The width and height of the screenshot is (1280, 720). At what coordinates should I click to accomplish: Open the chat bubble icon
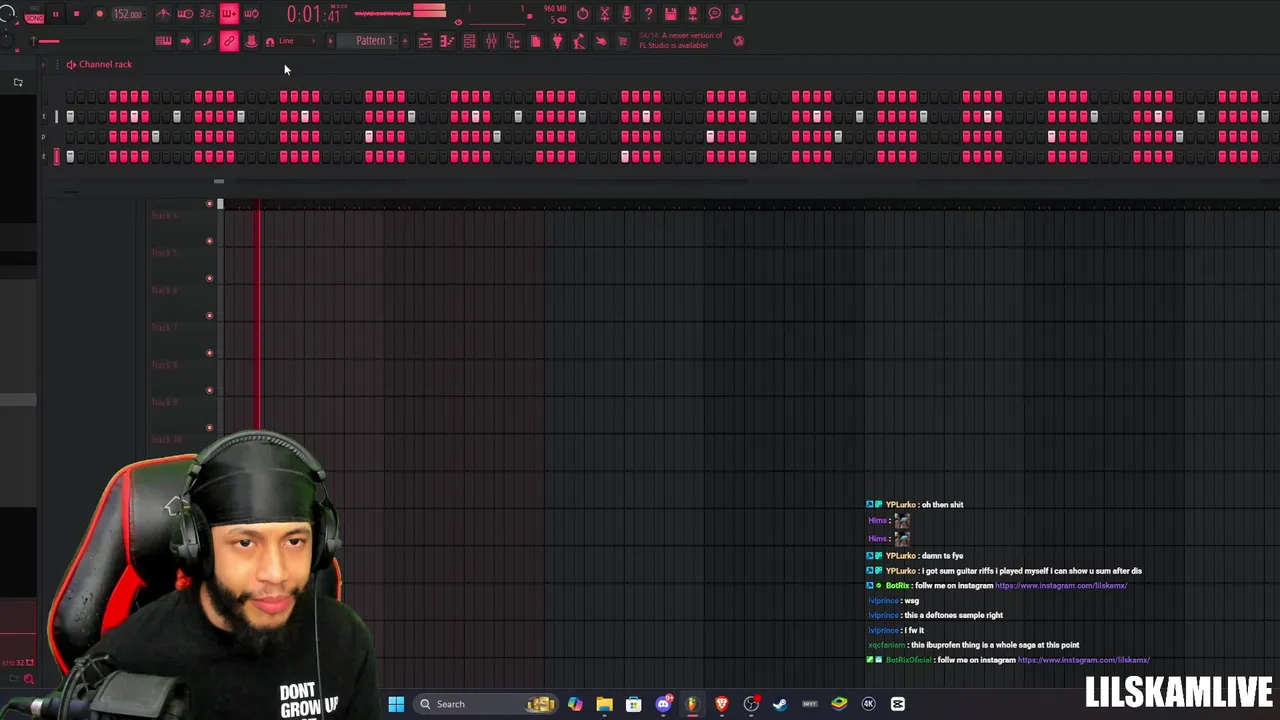(714, 14)
